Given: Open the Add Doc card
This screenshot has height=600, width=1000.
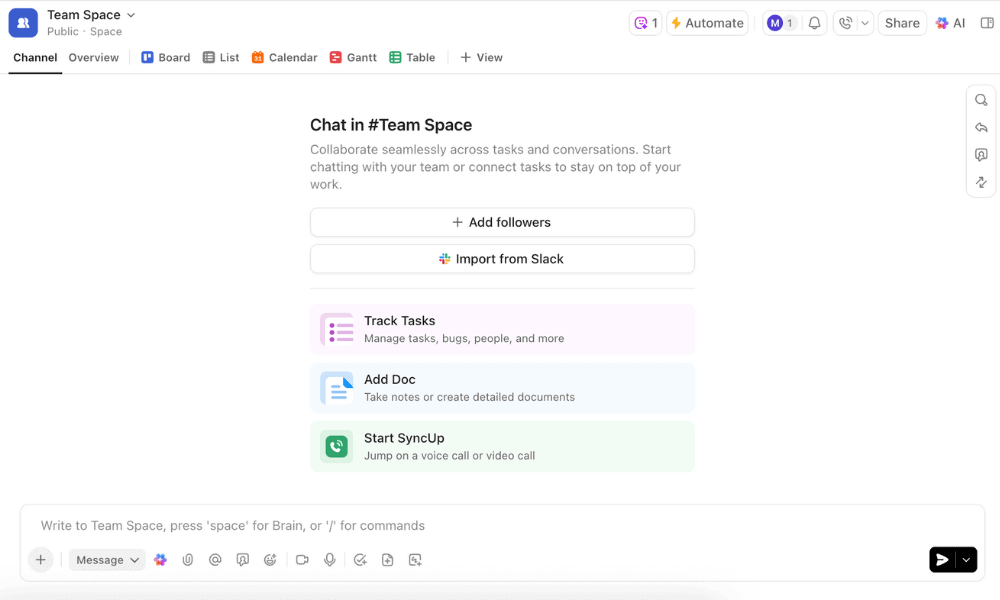Looking at the screenshot, I should pyautogui.click(x=502, y=388).
